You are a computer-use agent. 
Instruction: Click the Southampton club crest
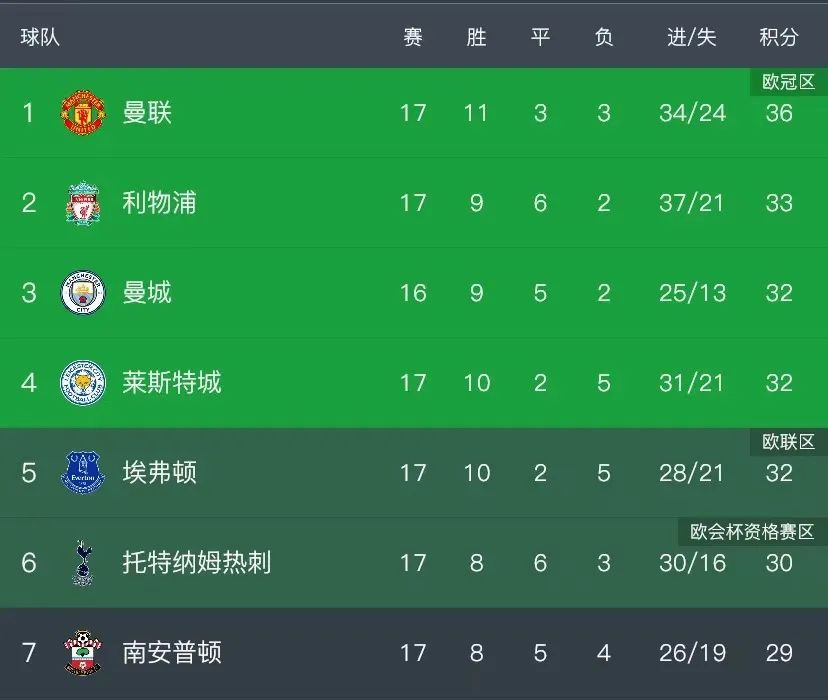click(83, 653)
